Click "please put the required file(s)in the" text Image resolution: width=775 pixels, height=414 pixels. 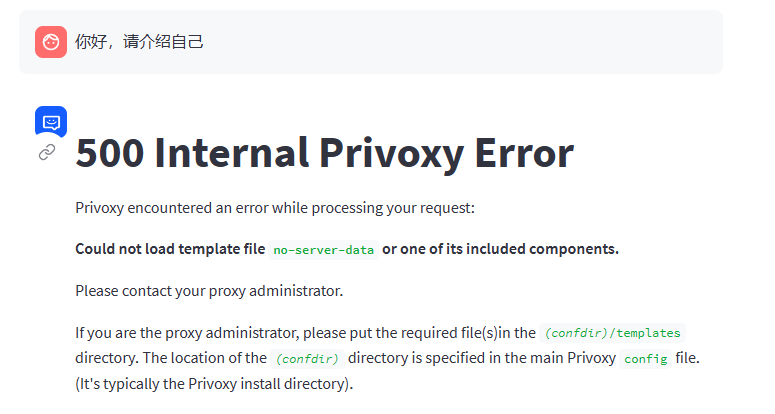point(420,333)
